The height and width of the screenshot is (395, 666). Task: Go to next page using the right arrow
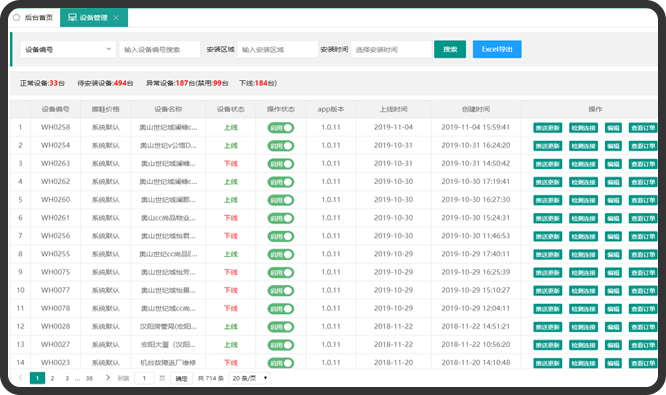click(x=107, y=378)
